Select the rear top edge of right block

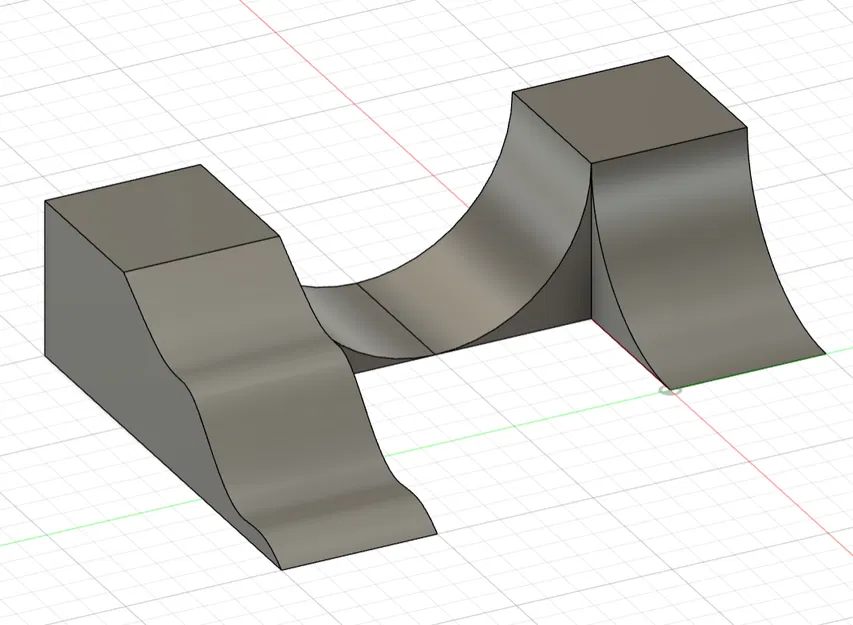[x=590, y=74]
